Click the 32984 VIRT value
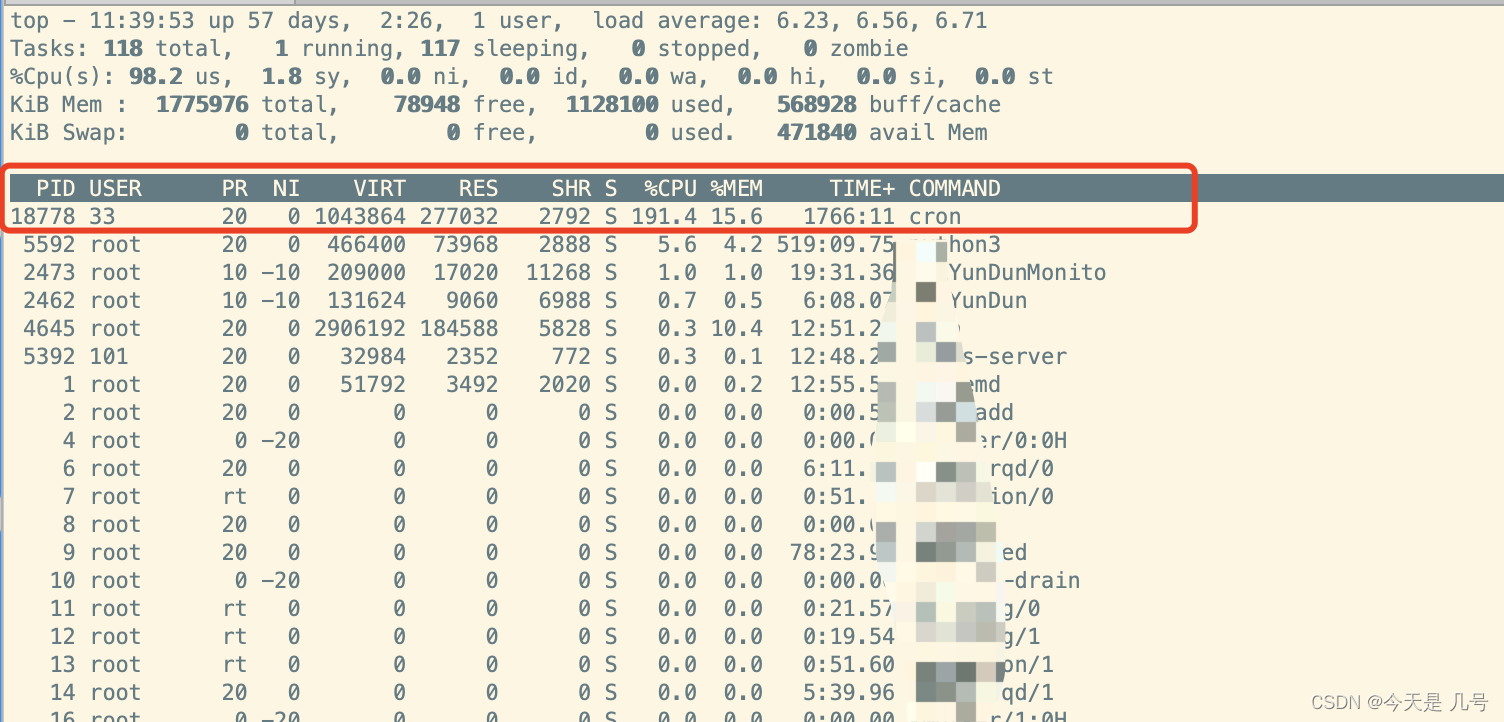1504x722 pixels. [373, 356]
